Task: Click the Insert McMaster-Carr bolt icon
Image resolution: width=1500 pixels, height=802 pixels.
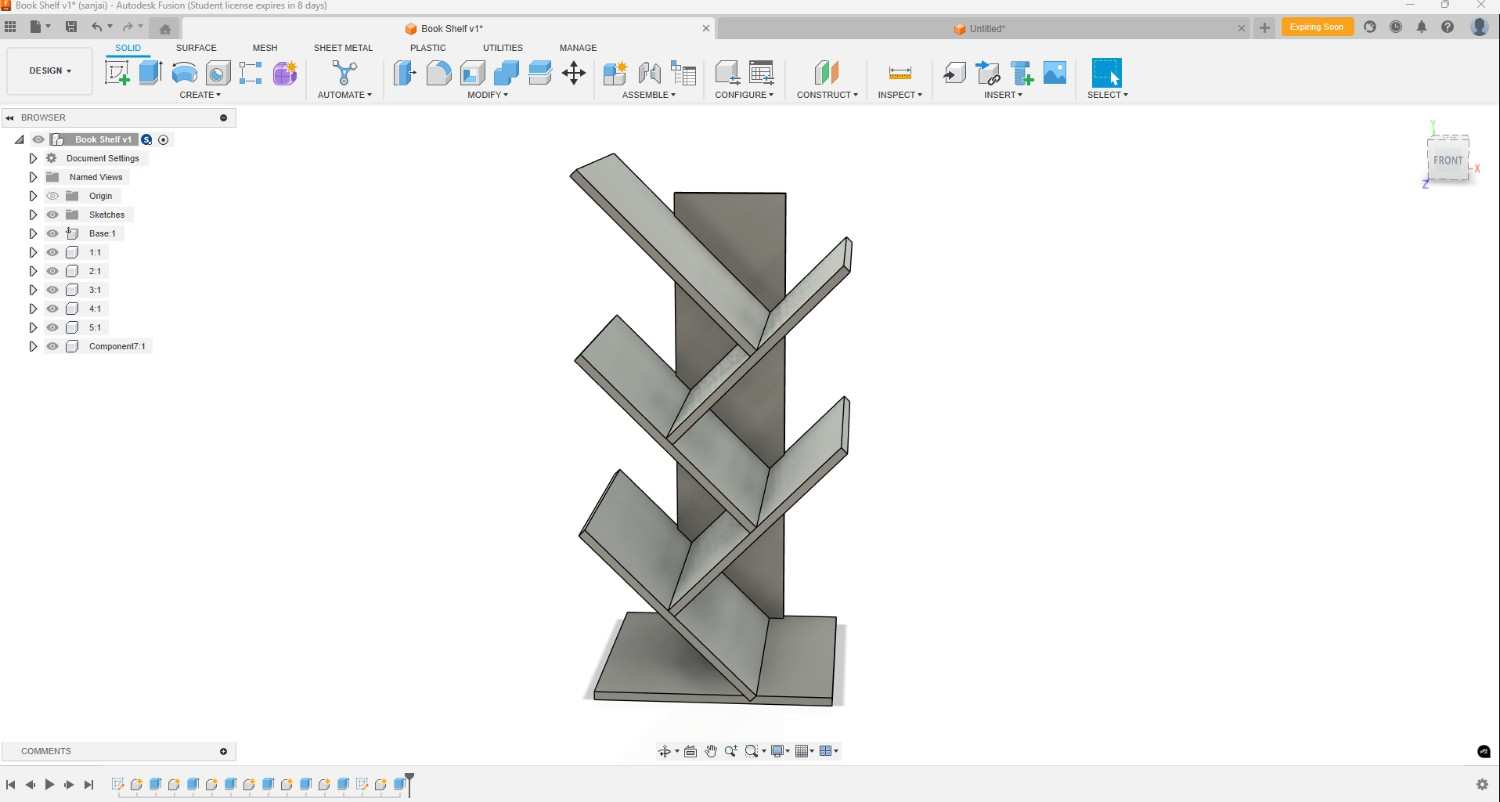Action: pos(1022,72)
